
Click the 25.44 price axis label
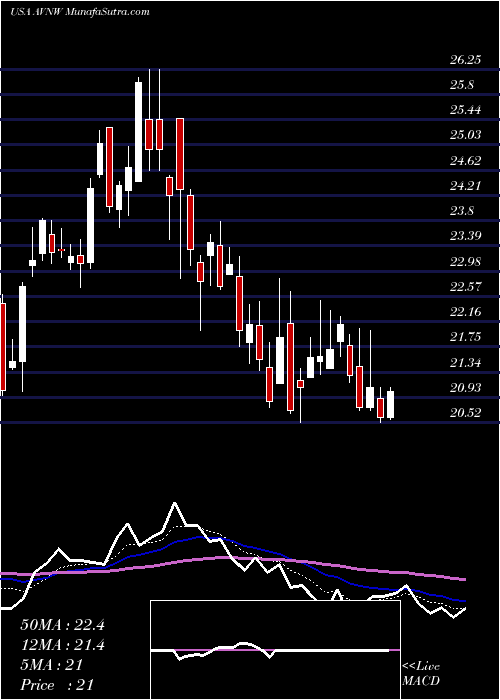click(465, 110)
